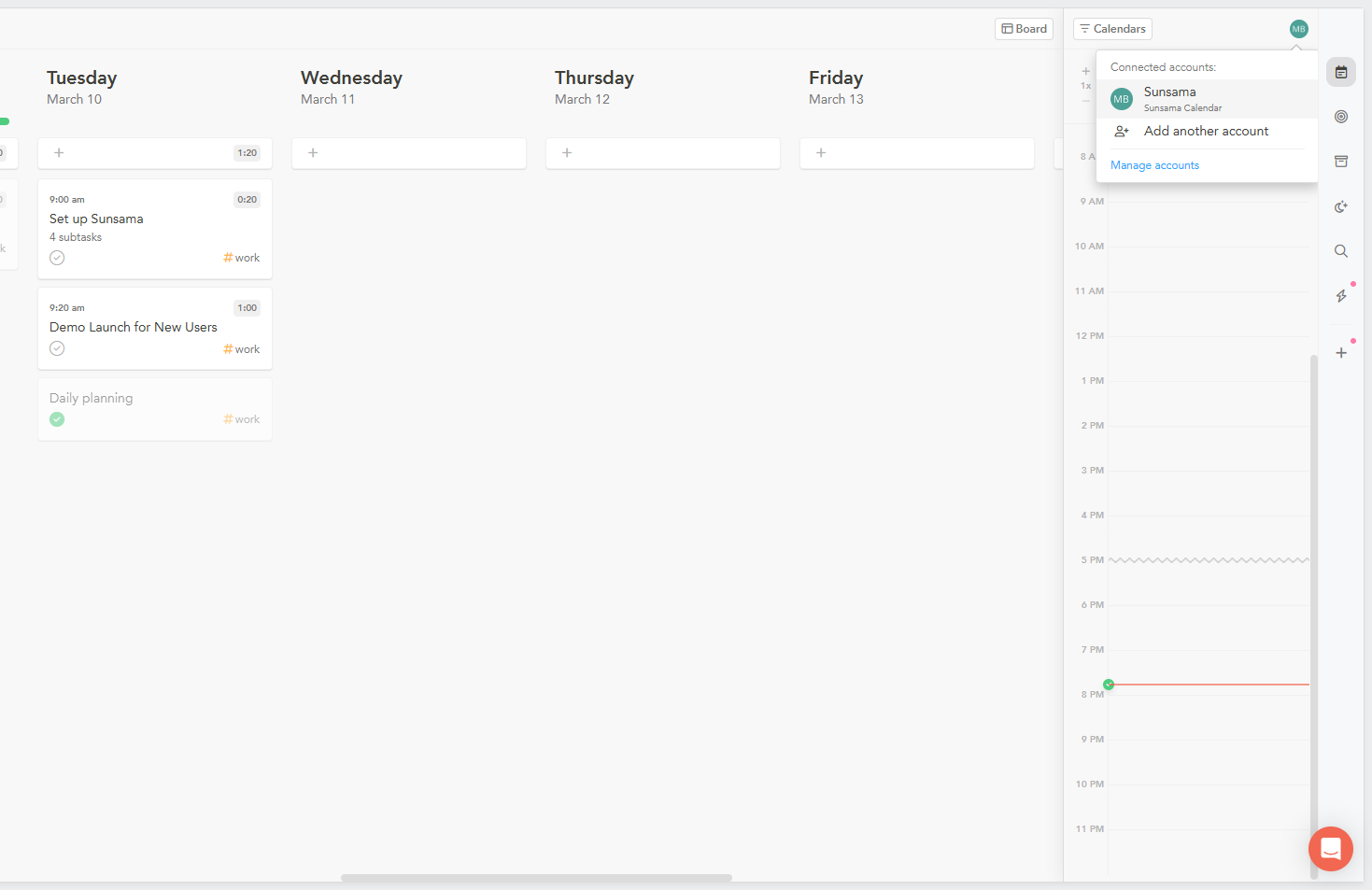Click the 10 AM timeline slot label
1372x890 pixels.
[1089, 247]
